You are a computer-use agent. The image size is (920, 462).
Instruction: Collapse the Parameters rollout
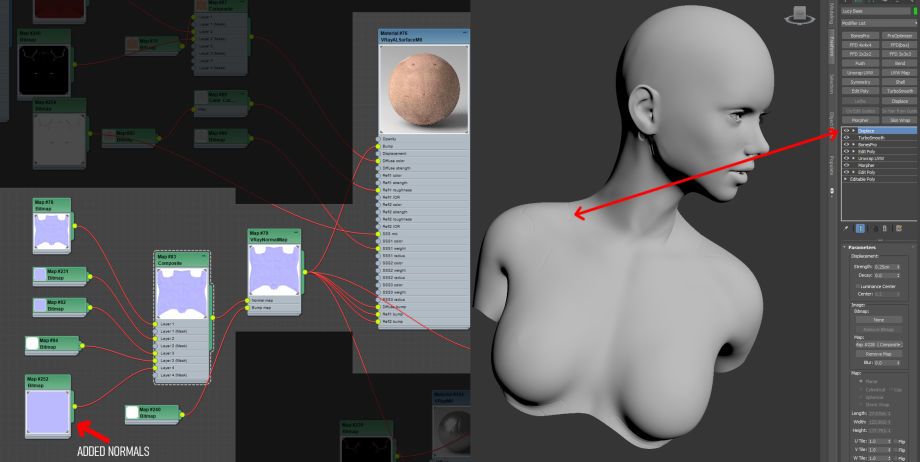coord(844,247)
